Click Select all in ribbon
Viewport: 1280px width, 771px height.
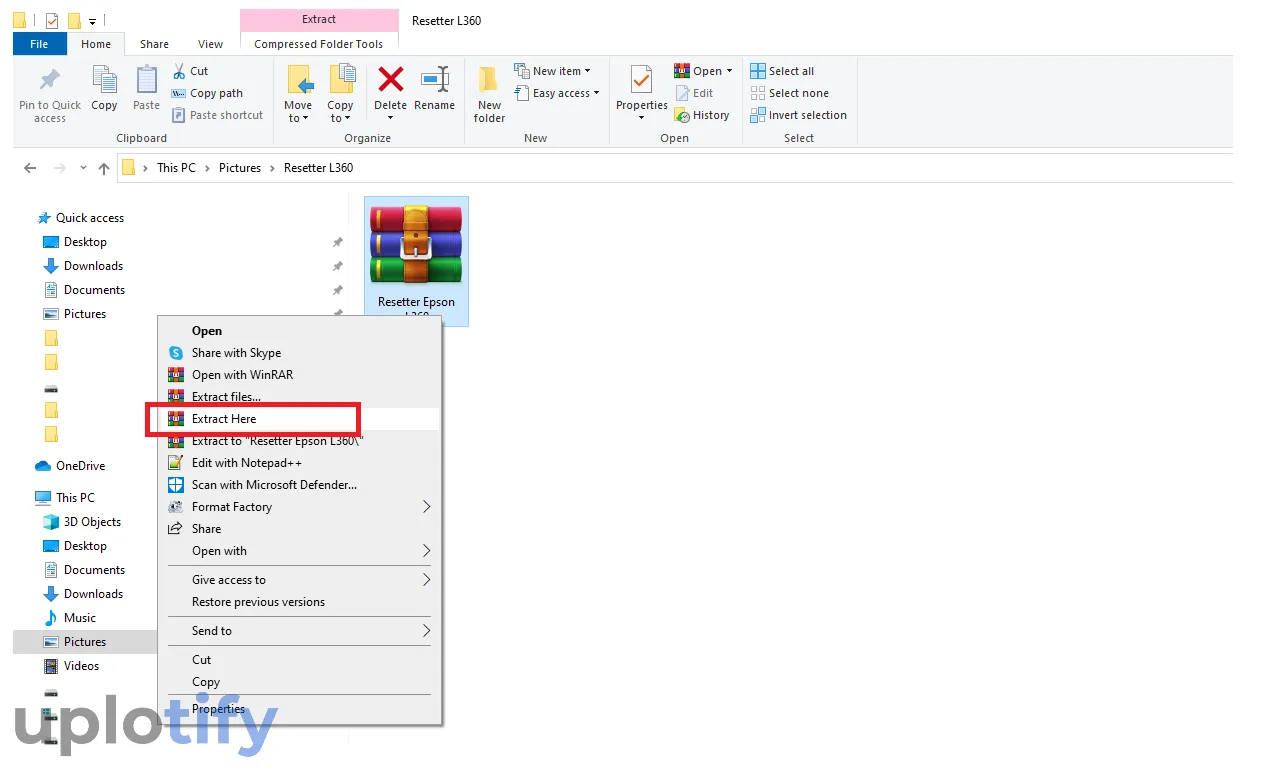(782, 71)
